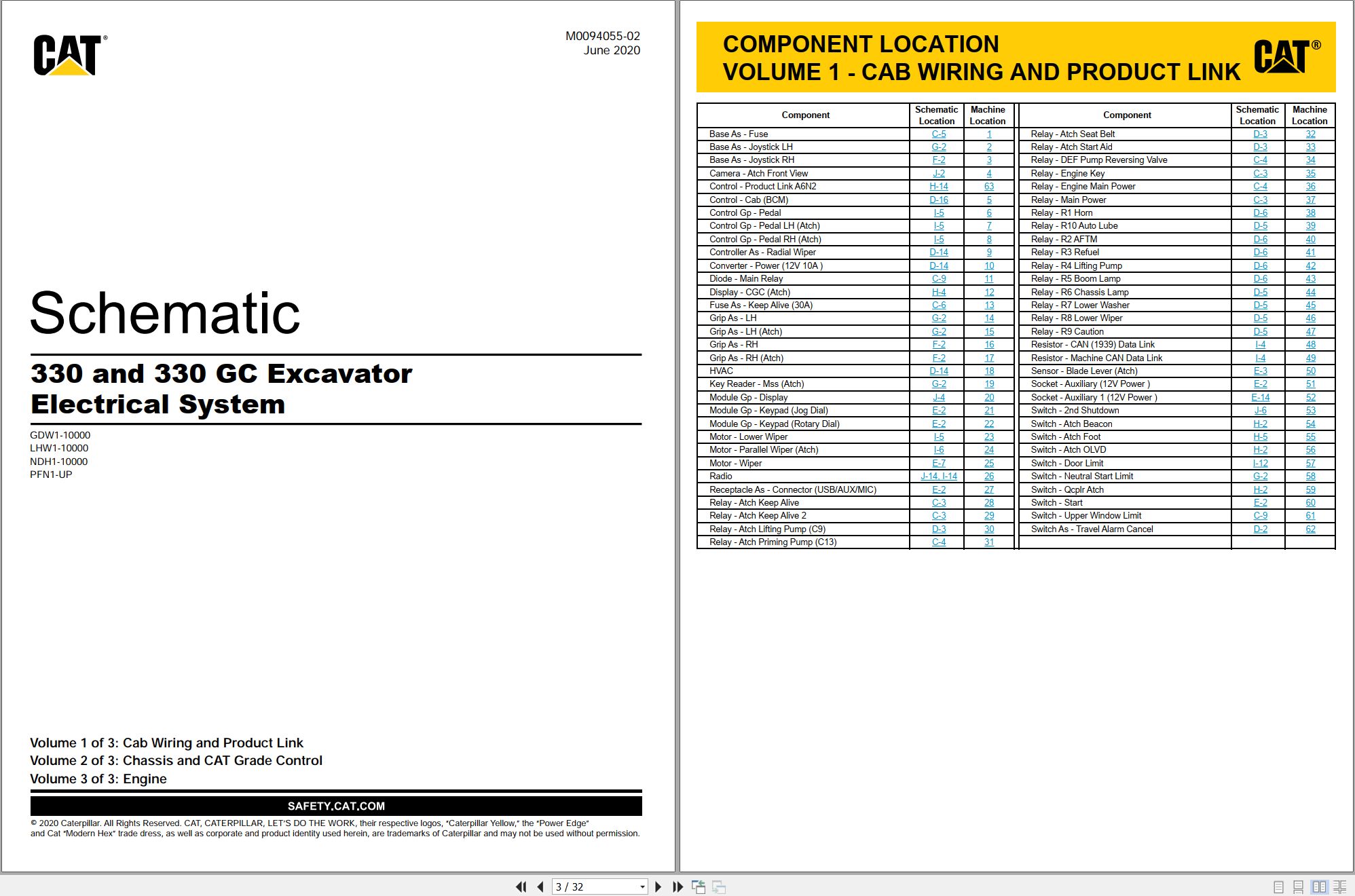
Task: Open machine location 25 for Motor - Wiper
Action: pyautogui.click(x=988, y=463)
